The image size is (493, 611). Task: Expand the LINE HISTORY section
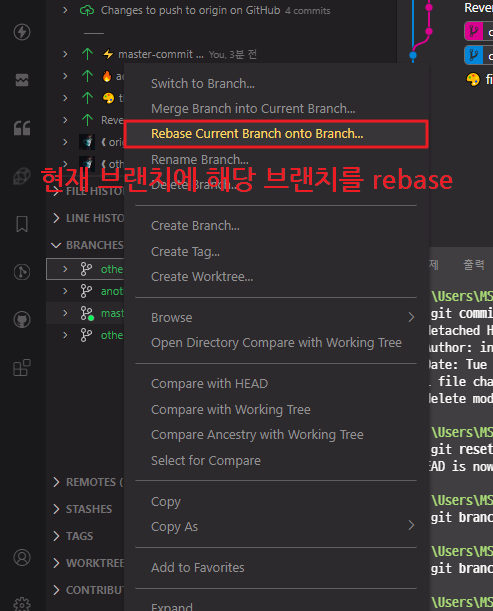pos(56,218)
